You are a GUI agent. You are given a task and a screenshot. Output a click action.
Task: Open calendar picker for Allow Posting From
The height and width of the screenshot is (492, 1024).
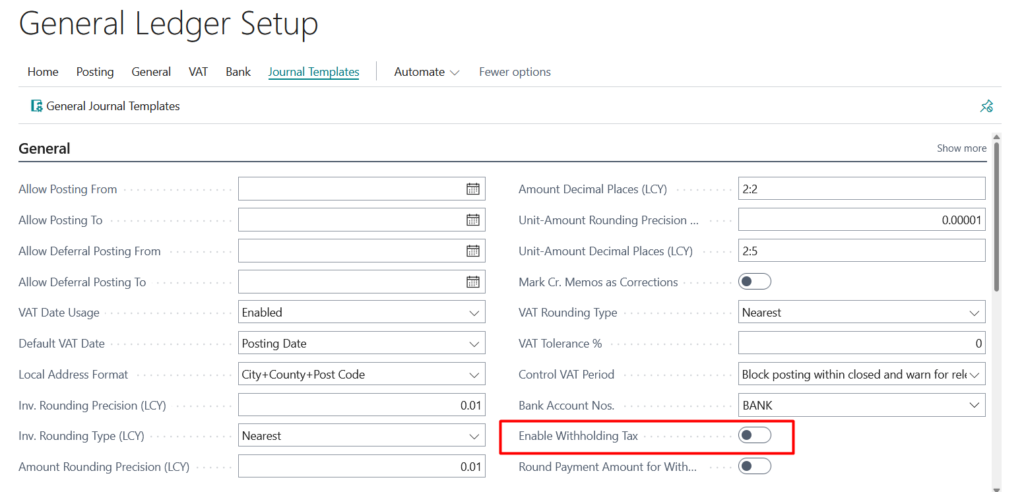473,189
